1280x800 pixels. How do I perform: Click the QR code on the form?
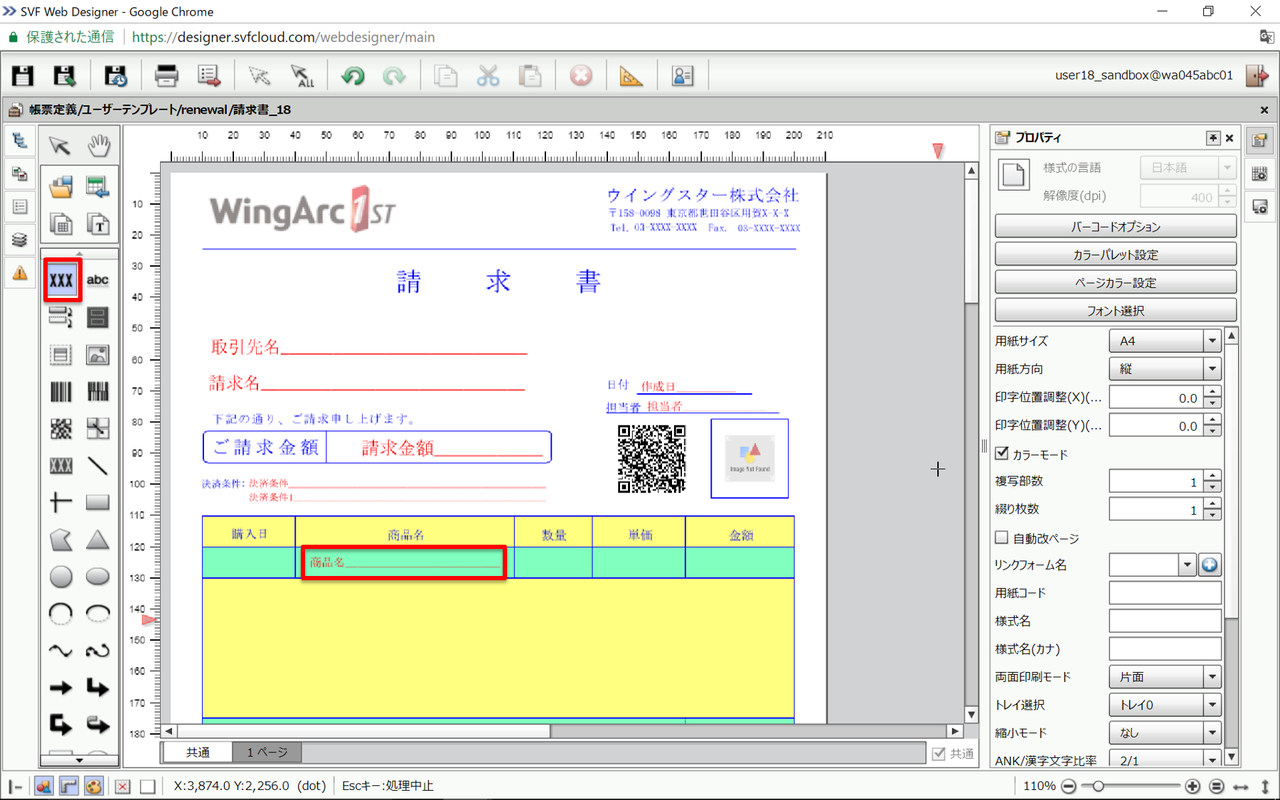coord(651,459)
